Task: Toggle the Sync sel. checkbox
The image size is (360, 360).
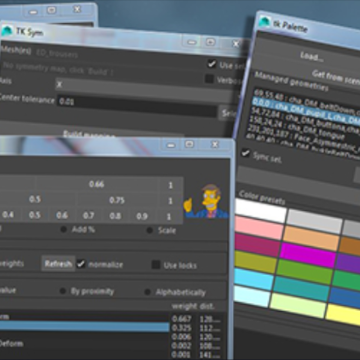Action: click(246, 153)
